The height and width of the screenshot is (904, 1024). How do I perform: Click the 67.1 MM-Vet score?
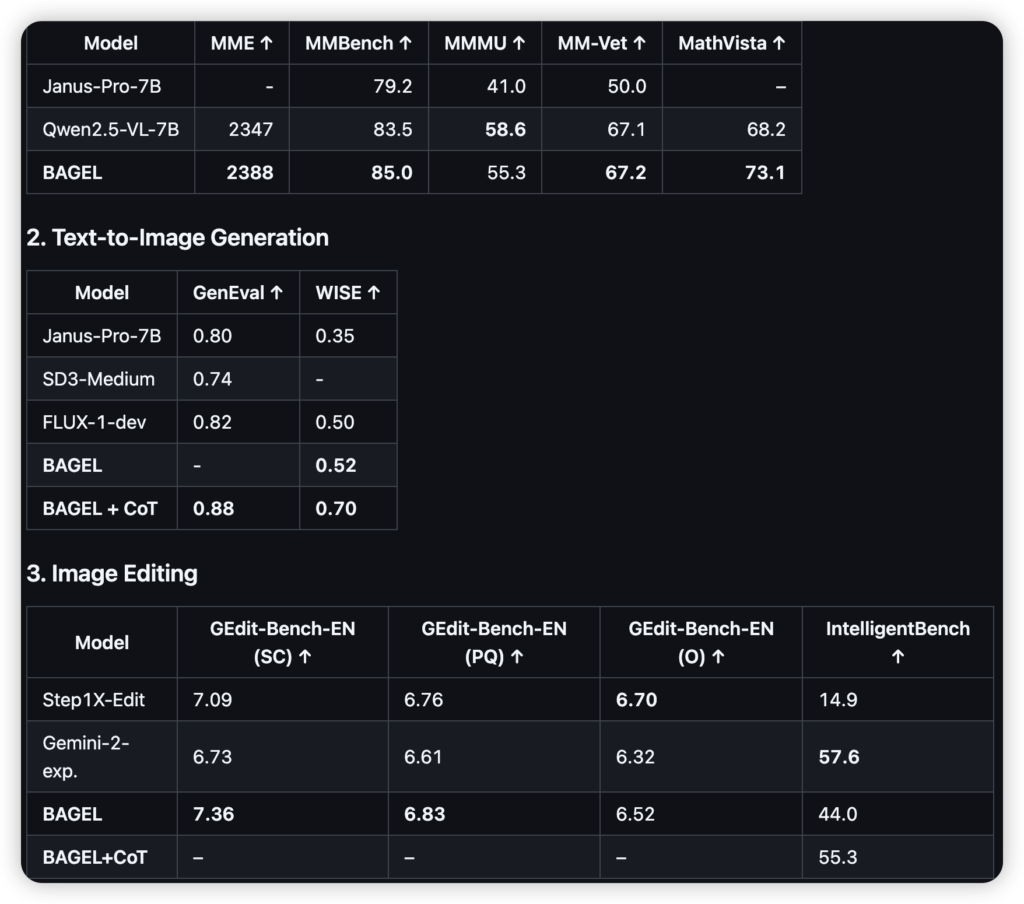627,129
